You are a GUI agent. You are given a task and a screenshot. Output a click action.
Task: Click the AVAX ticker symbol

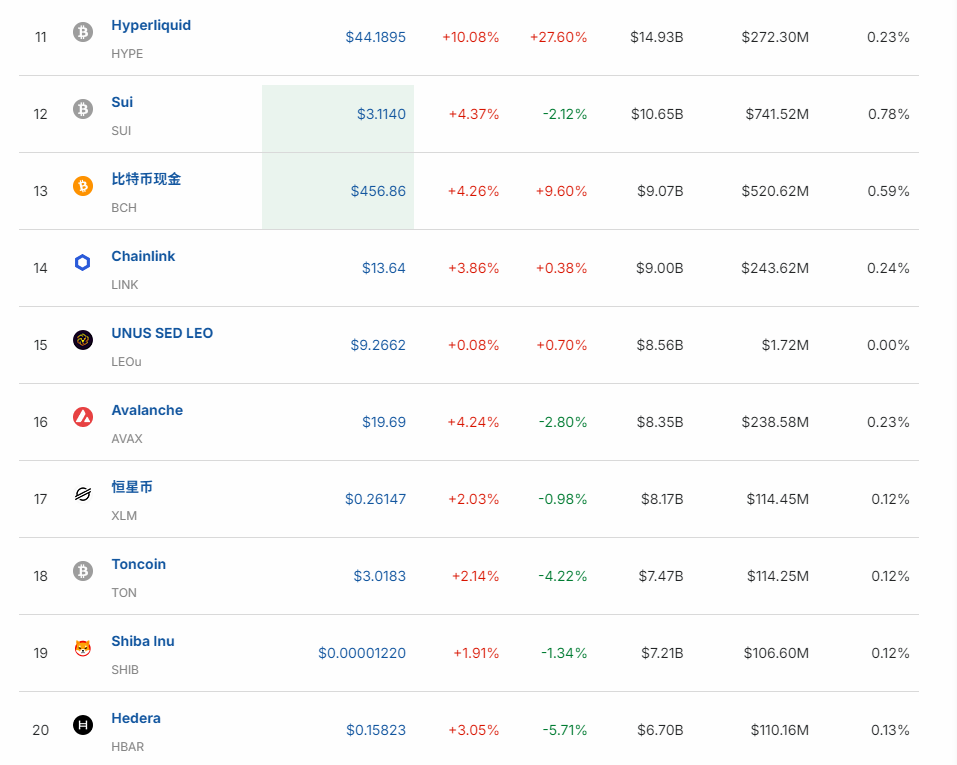(x=127, y=438)
